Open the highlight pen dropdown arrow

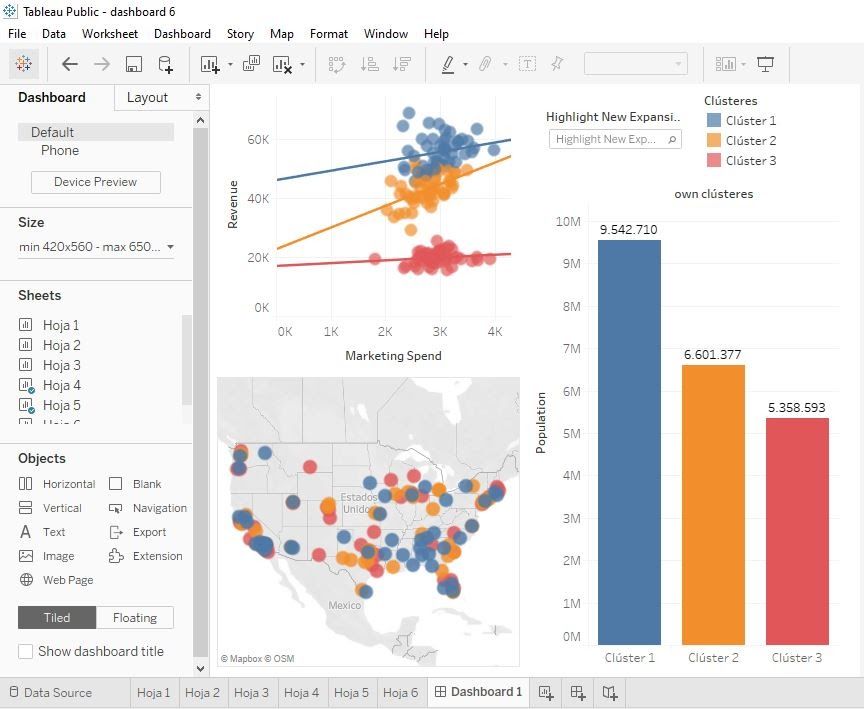click(466, 65)
